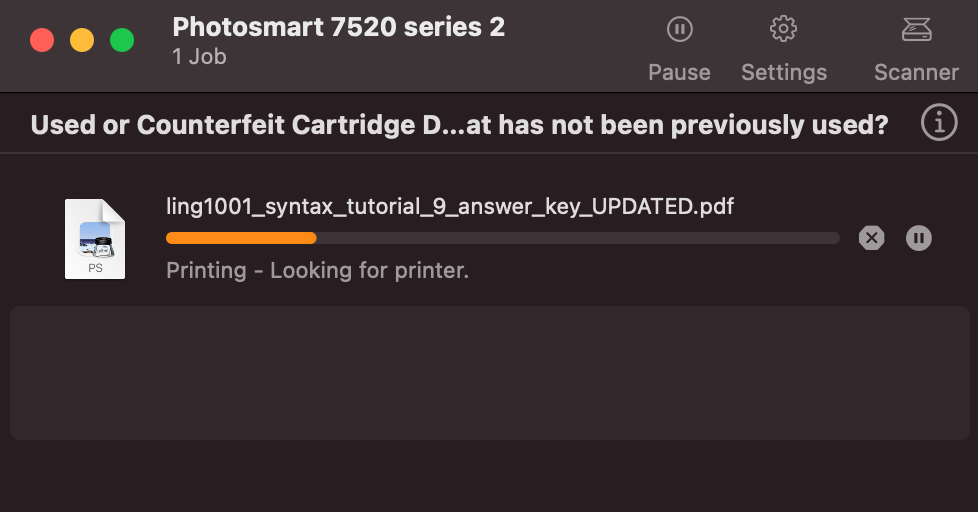Open printer Settings gear icon
The height and width of the screenshot is (512, 978).
pos(783,30)
